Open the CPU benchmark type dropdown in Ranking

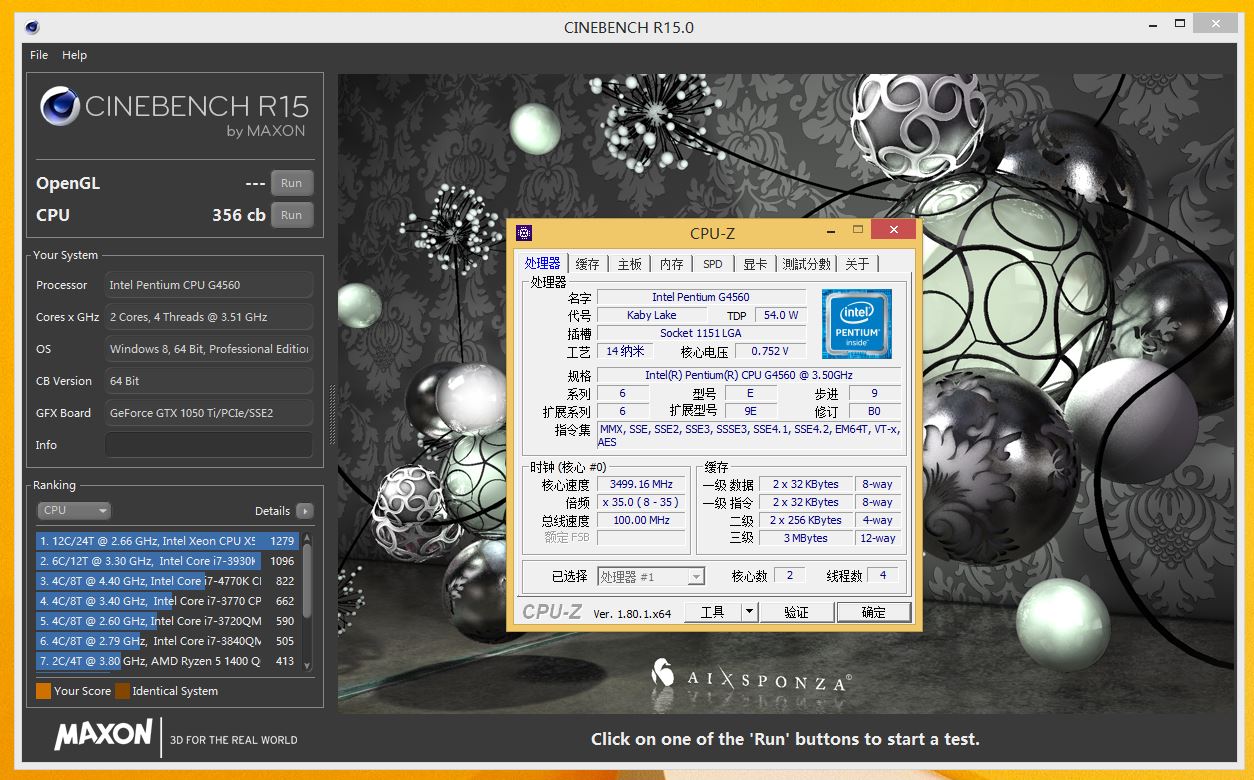point(74,510)
